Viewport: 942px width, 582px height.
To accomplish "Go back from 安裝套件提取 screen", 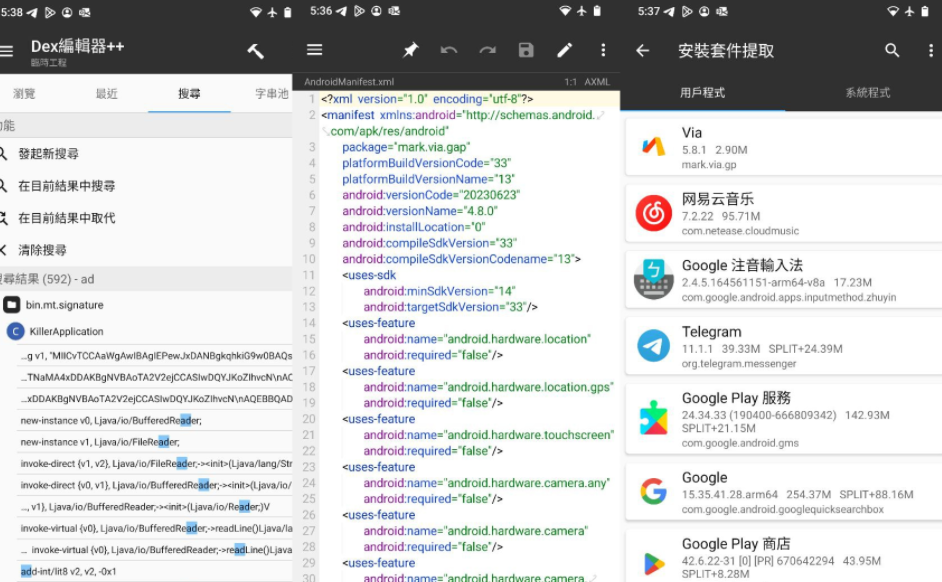I will click(x=642, y=50).
